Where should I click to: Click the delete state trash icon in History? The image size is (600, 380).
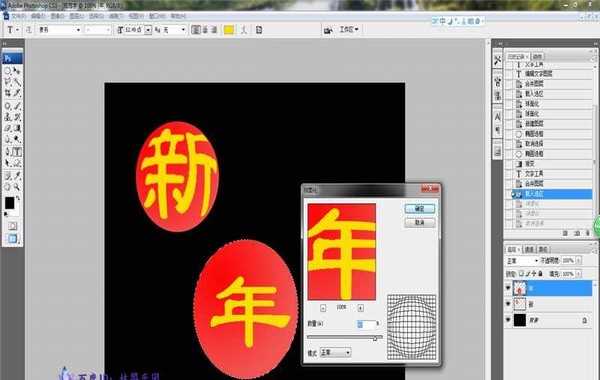pyautogui.click(x=588, y=233)
